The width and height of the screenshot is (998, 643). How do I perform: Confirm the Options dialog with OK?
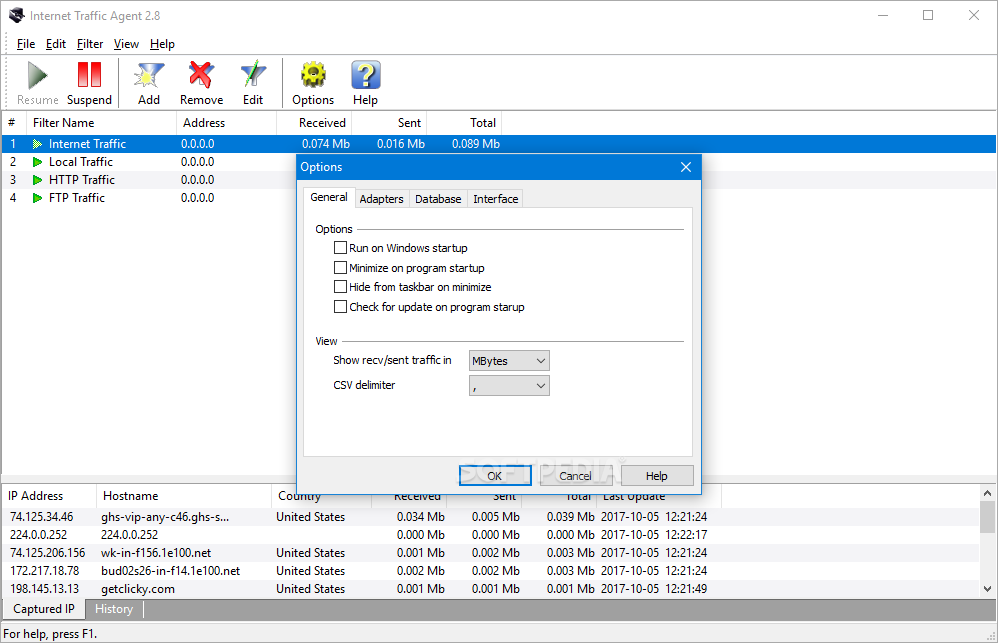pyautogui.click(x=495, y=476)
